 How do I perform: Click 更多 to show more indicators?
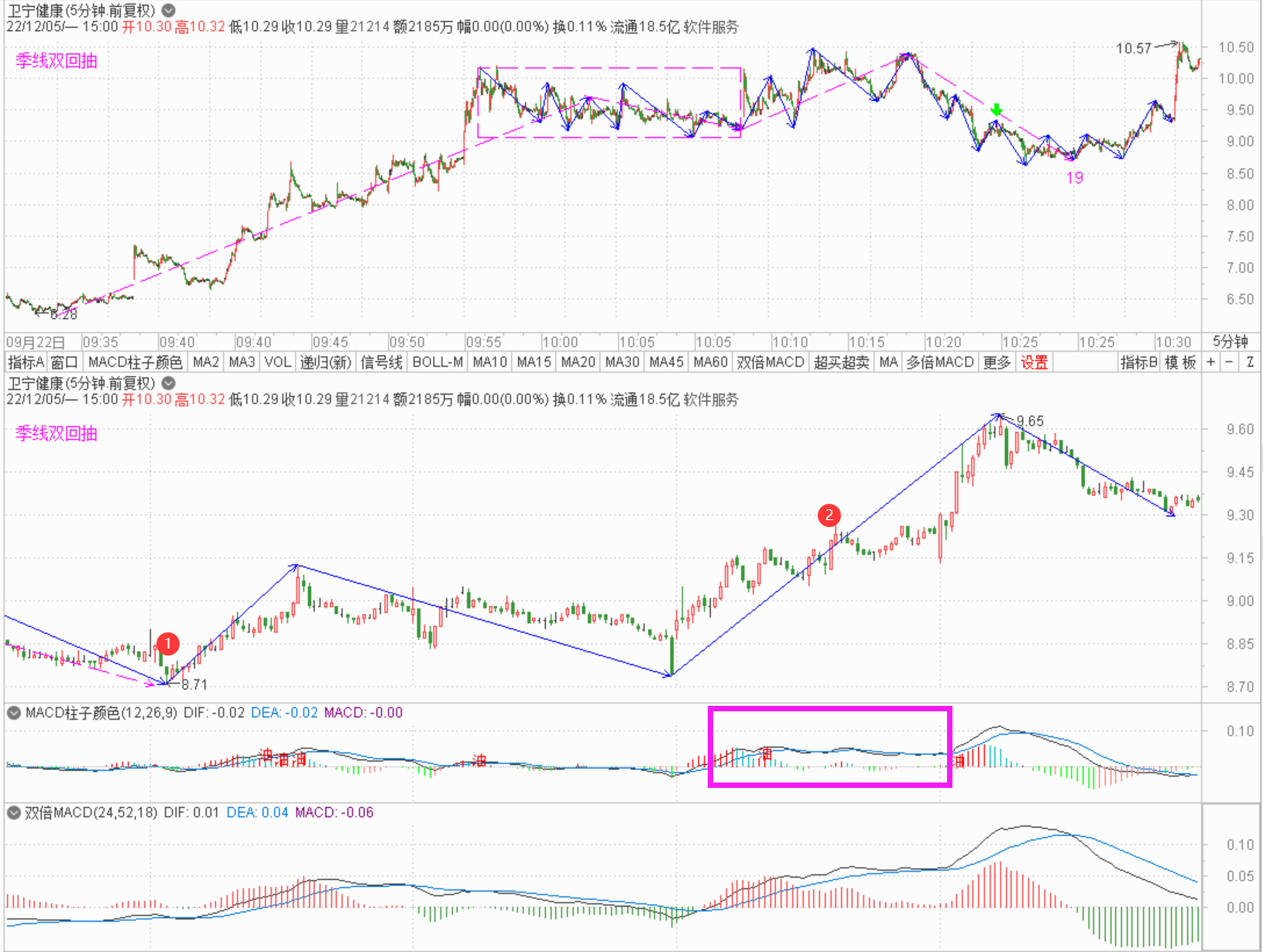997,362
